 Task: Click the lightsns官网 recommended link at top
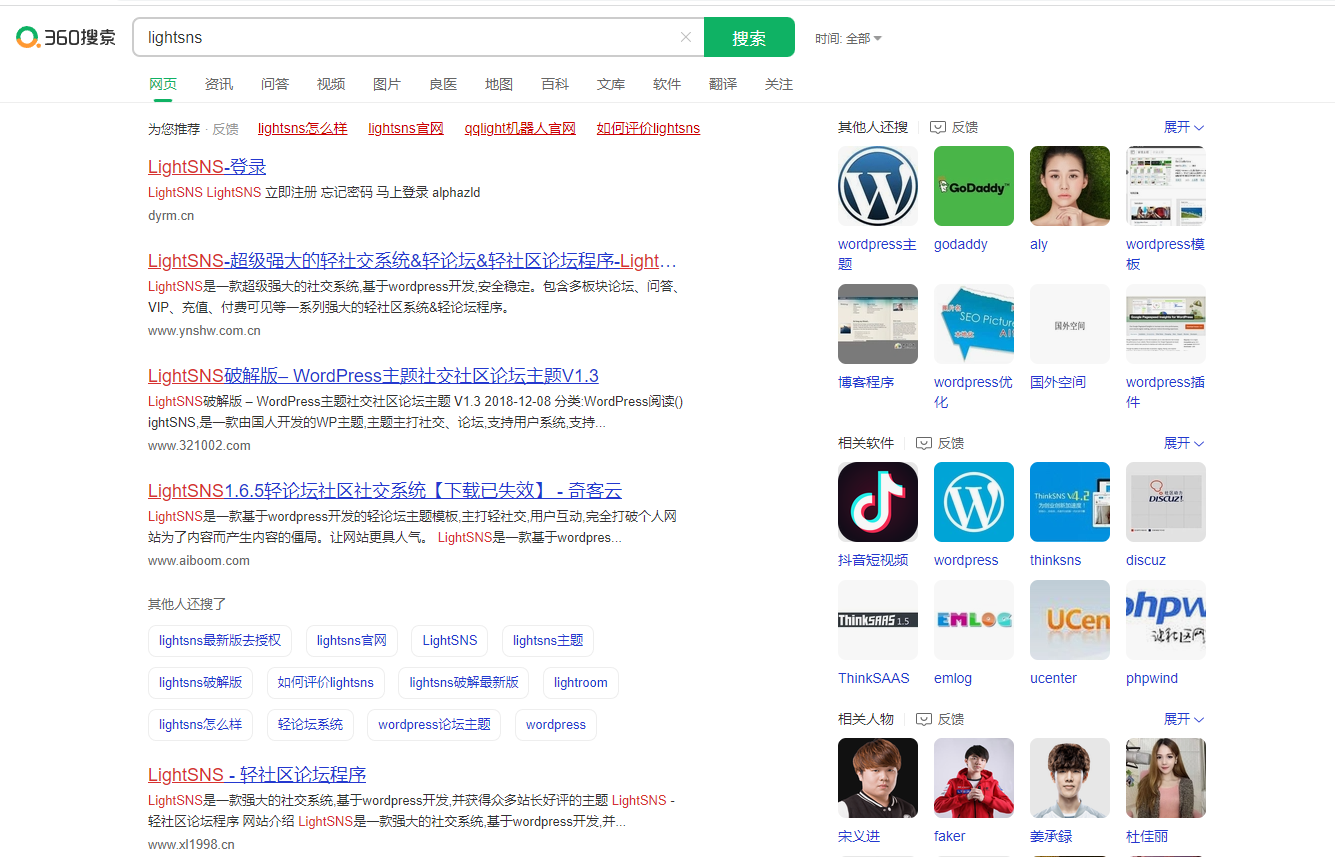coord(406,128)
